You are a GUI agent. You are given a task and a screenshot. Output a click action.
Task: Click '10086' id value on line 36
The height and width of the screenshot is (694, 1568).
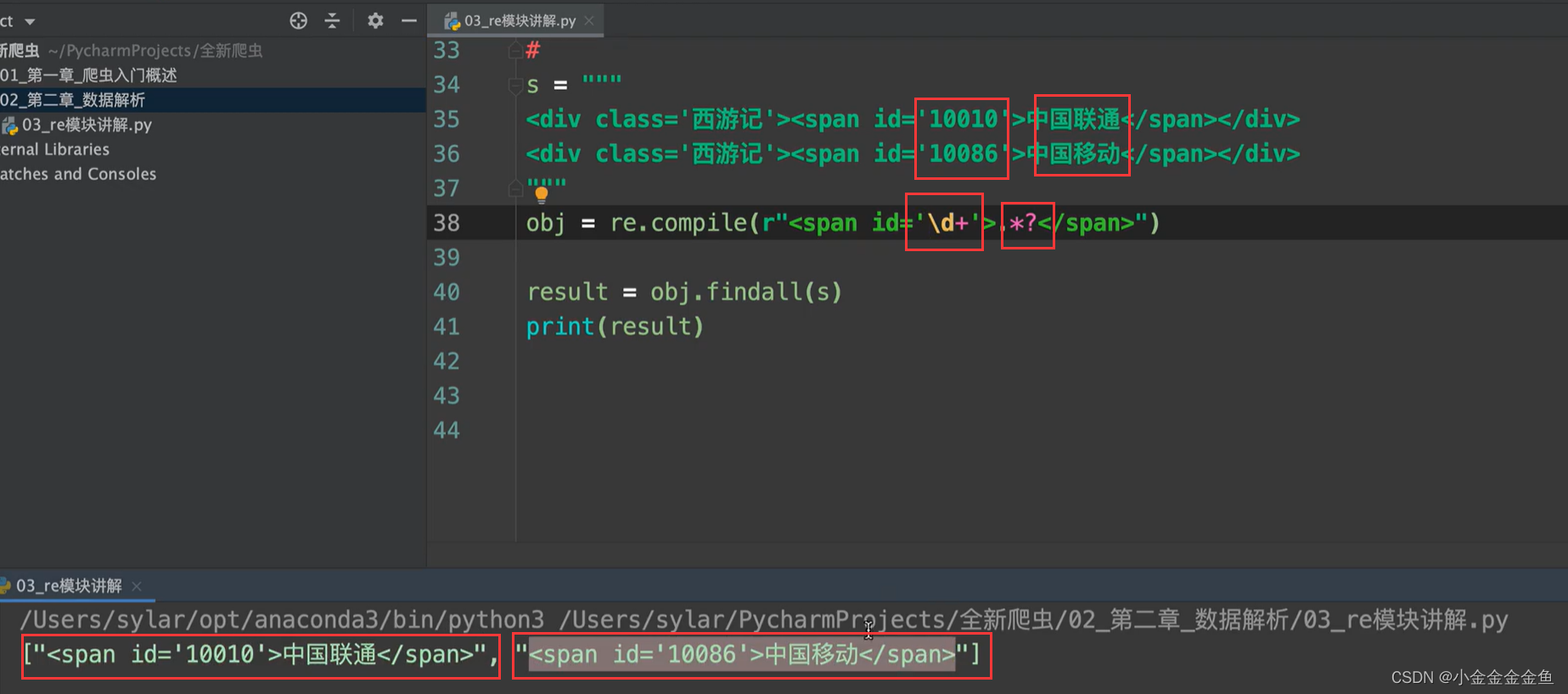point(963,154)
